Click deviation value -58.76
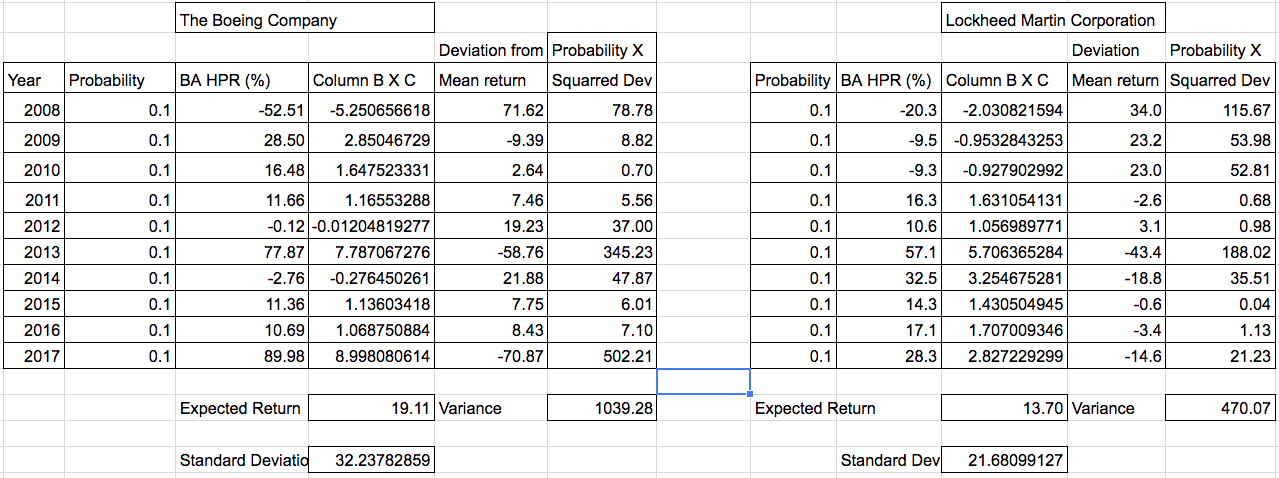1279x478 pixels. click(491, 252)
